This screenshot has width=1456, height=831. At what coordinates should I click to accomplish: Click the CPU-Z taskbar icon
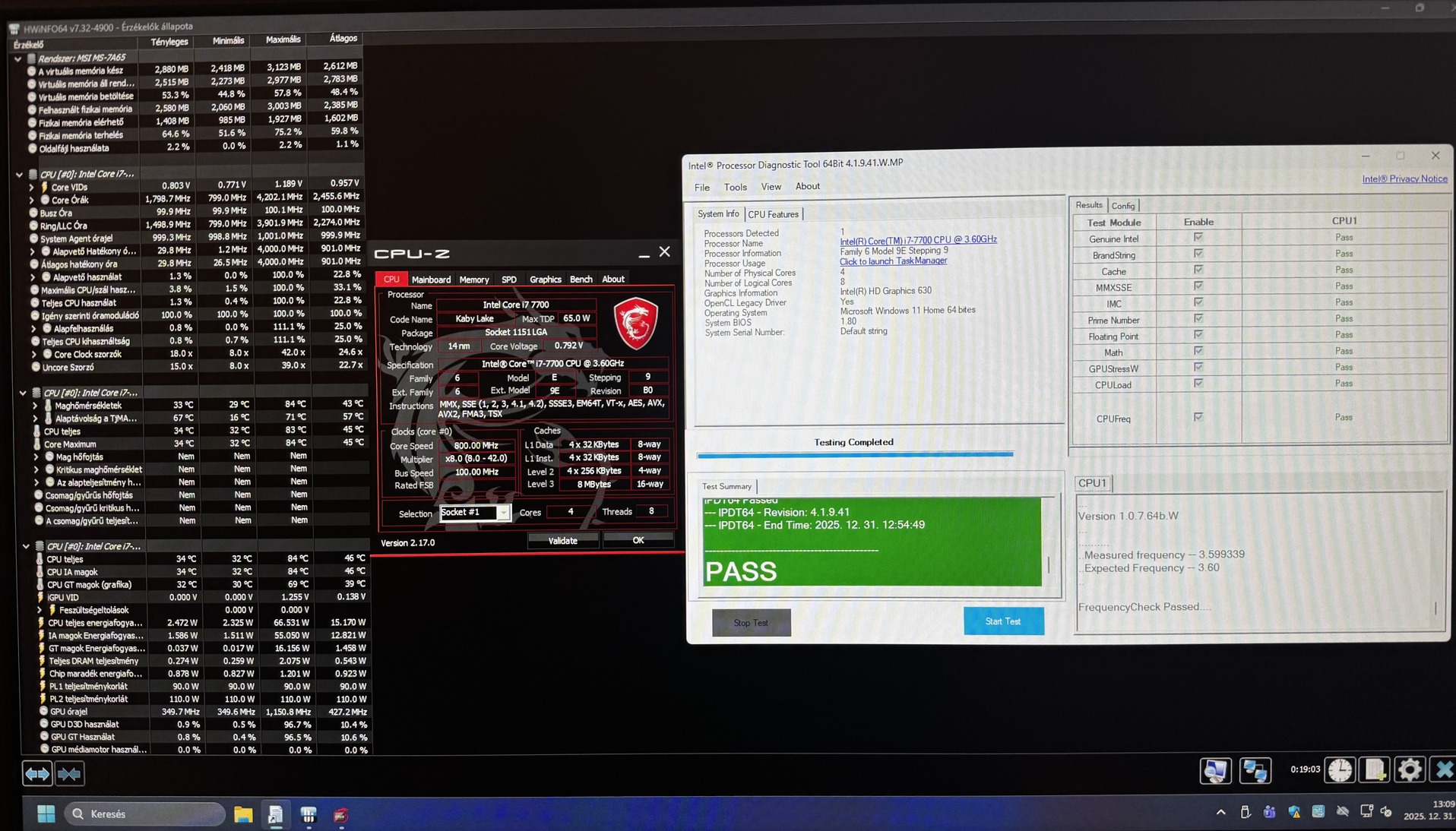[x=340, y=815]
